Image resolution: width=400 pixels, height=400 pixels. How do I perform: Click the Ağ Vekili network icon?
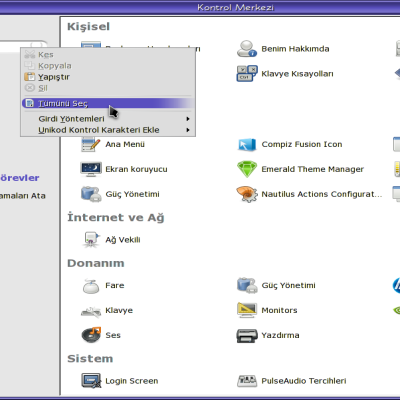pos(91,240)
